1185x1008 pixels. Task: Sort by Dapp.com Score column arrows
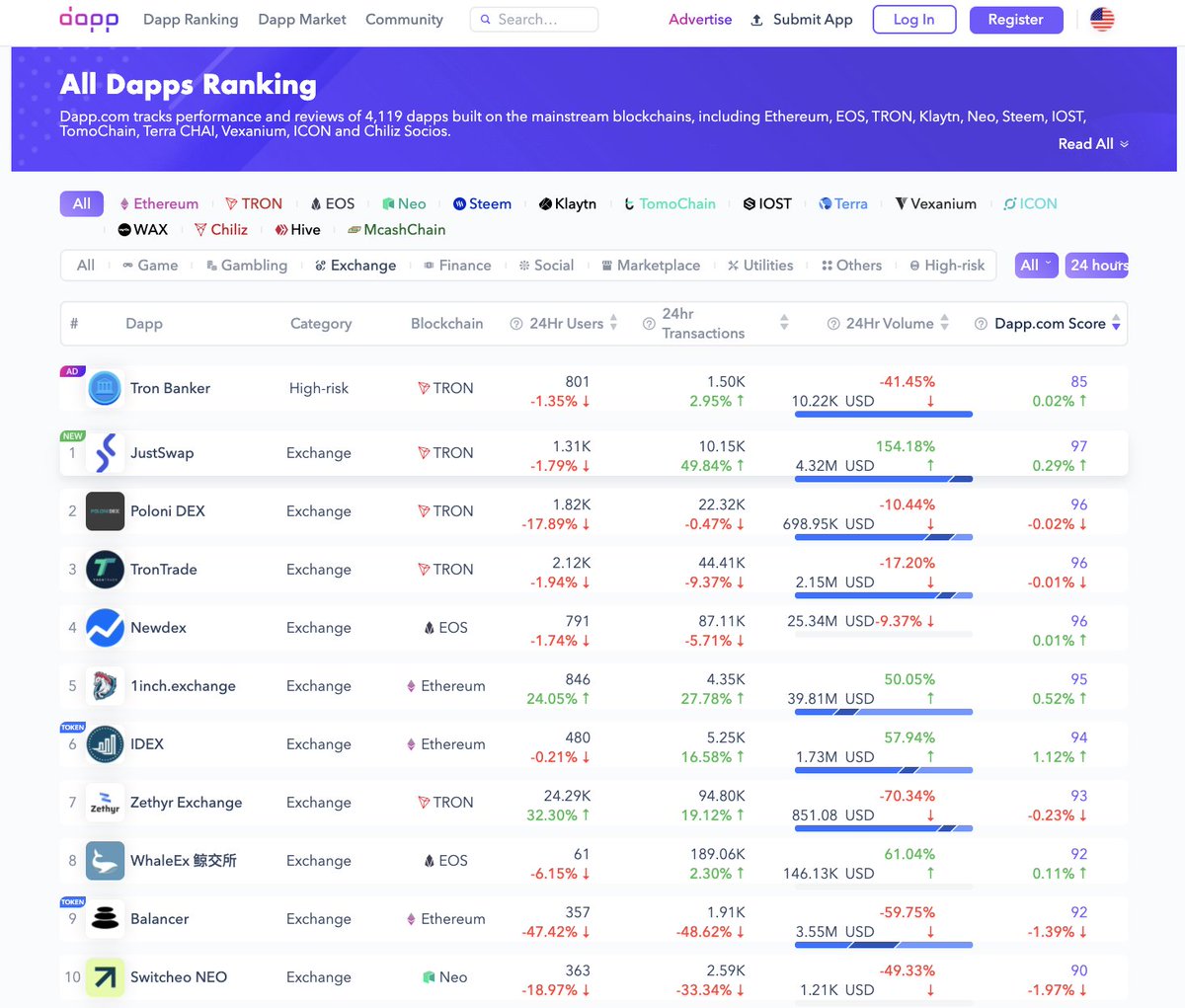(x=1116, y=323)
